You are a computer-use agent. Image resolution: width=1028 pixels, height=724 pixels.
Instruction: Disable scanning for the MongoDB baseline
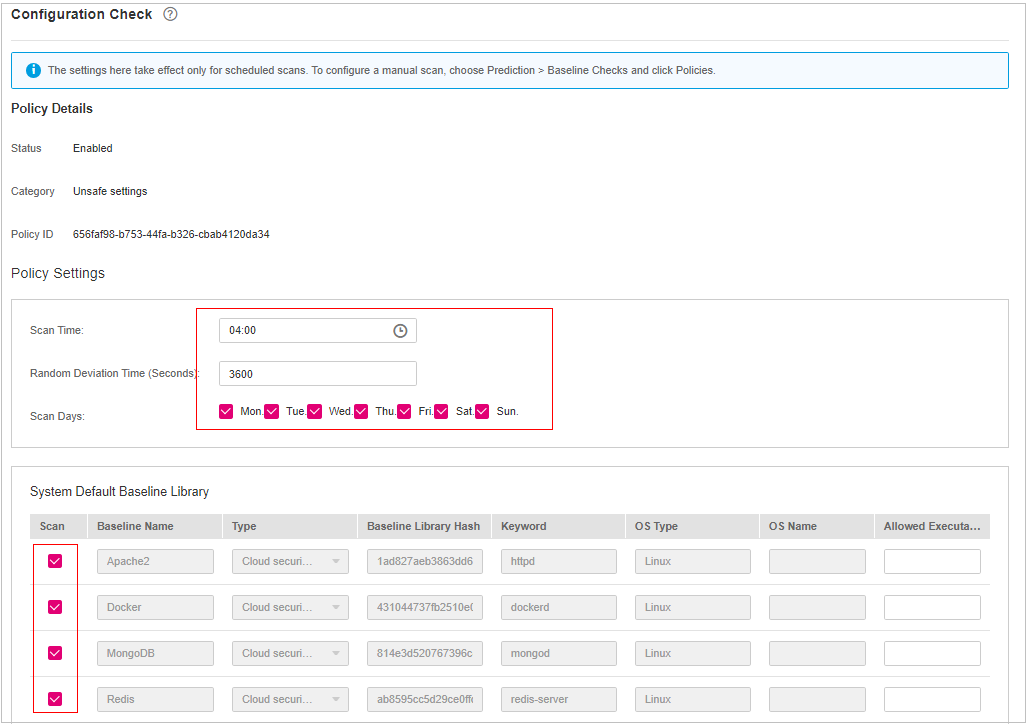pos(55,653)
